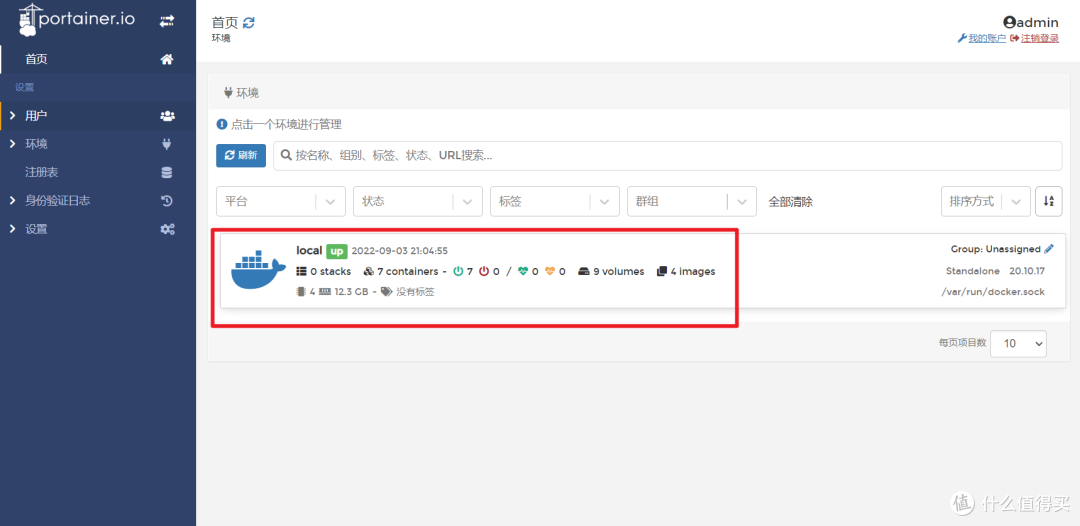Viewport: 1080px width, 526px height.
Task: Click the users group icon in sidebar
Action: [x=167, y=116]
